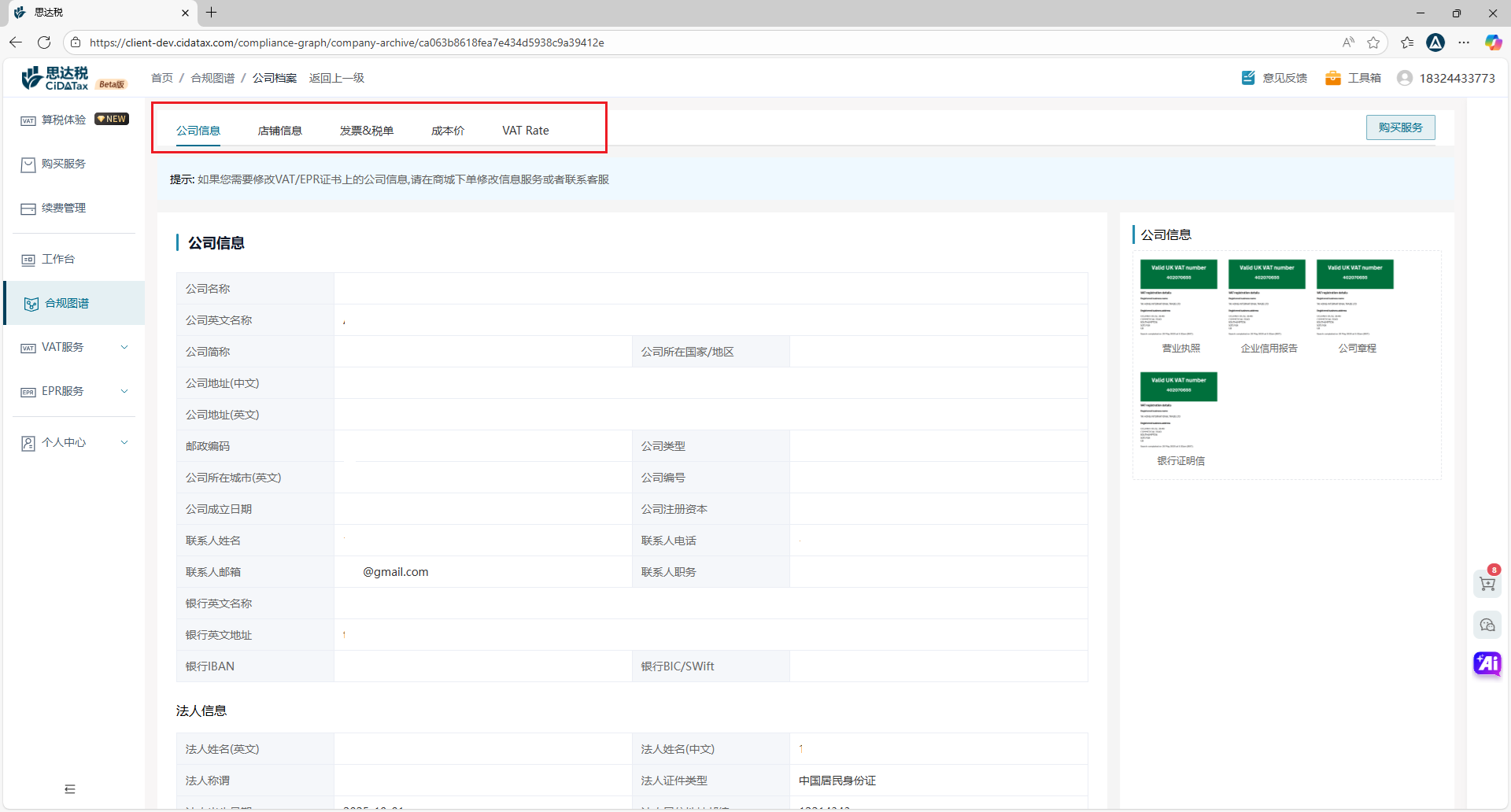This screenshot has height=812, width=1511.
Task: Switch to the 店铺信息 tab
Action: click(x=279, y=131)
